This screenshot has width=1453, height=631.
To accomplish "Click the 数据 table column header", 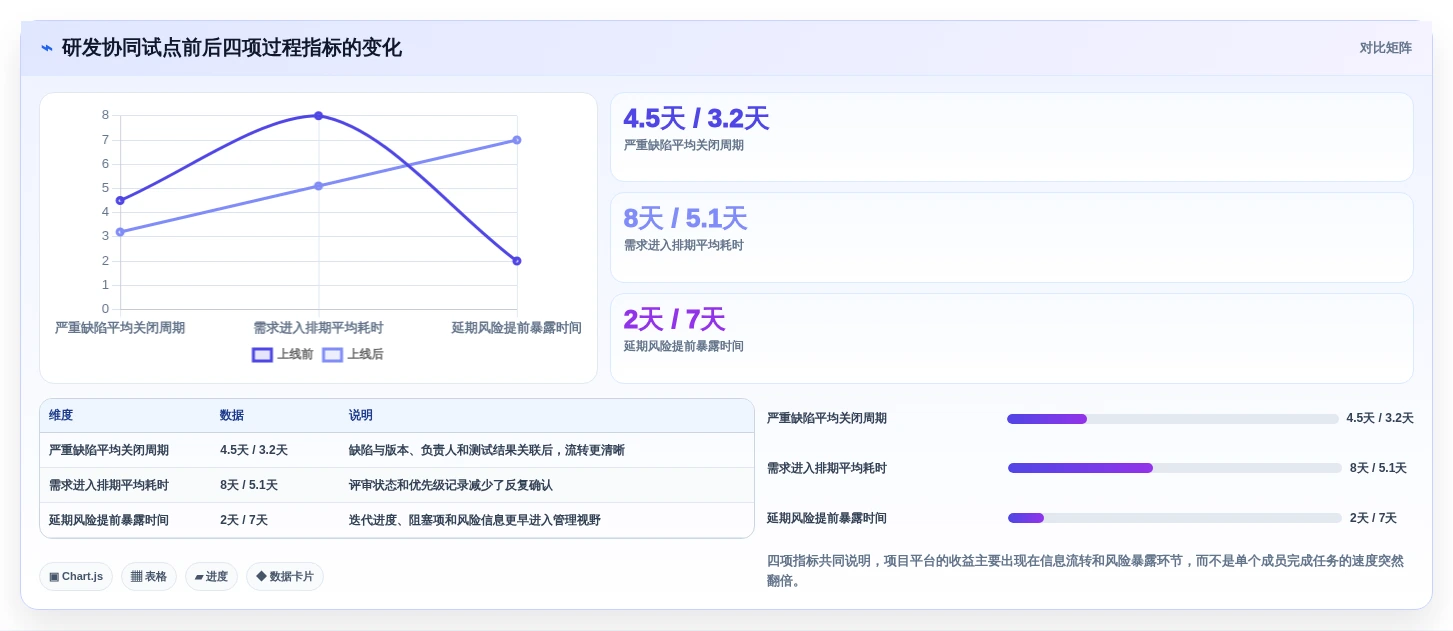I will 232,416.
